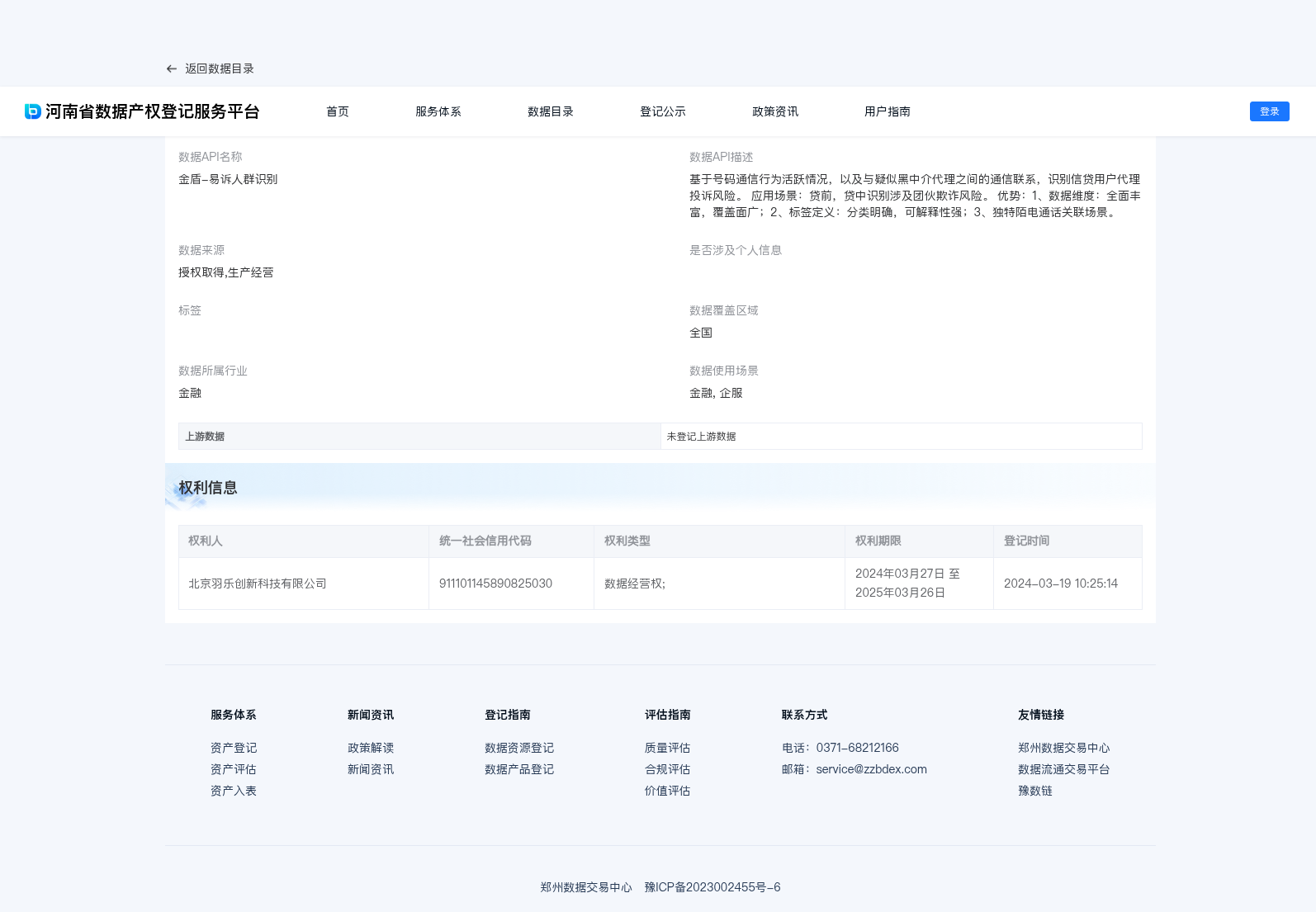
Task: Open the 郑州数据交易中心 friendly link
Action: pos(1064,748)
